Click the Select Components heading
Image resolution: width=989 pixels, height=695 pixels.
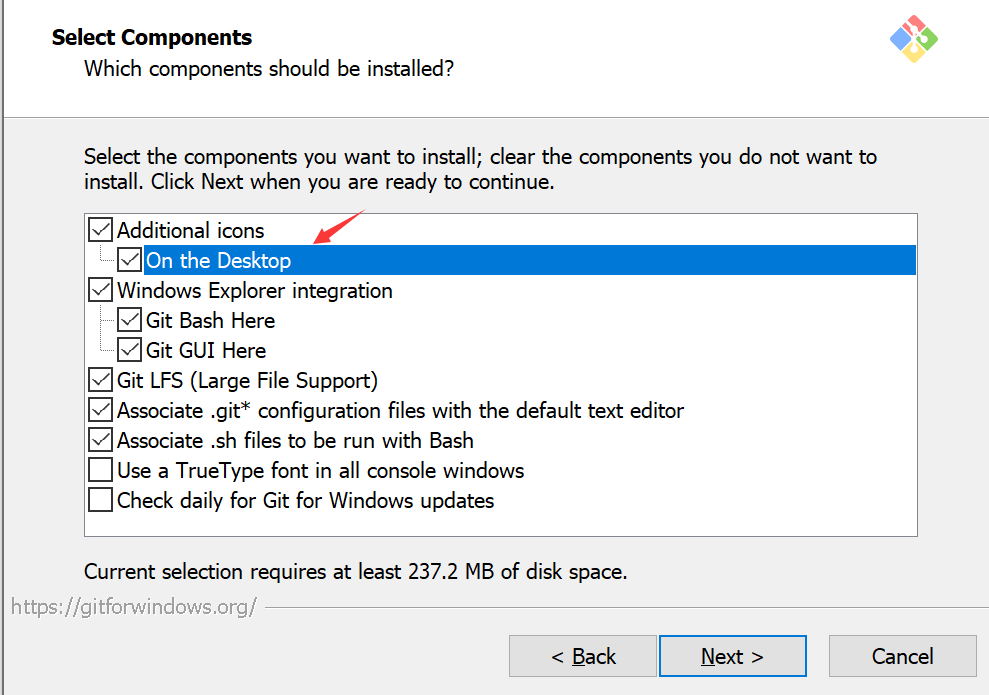[x=152, y=38]
